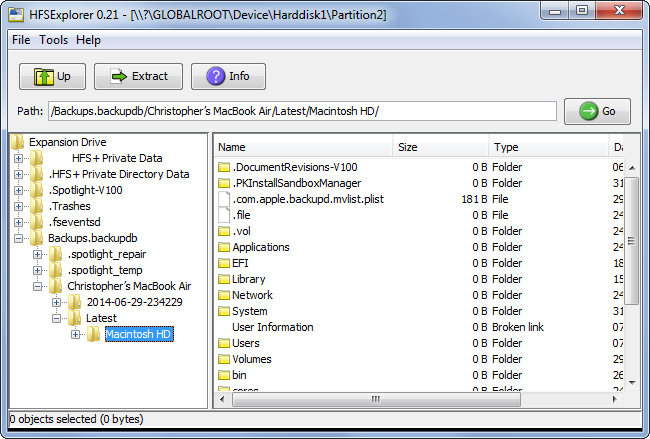Screen dimensions: 650x439
Task: Select the .HFS+ Private Directory Data tree label
Action: coord(119,174)
